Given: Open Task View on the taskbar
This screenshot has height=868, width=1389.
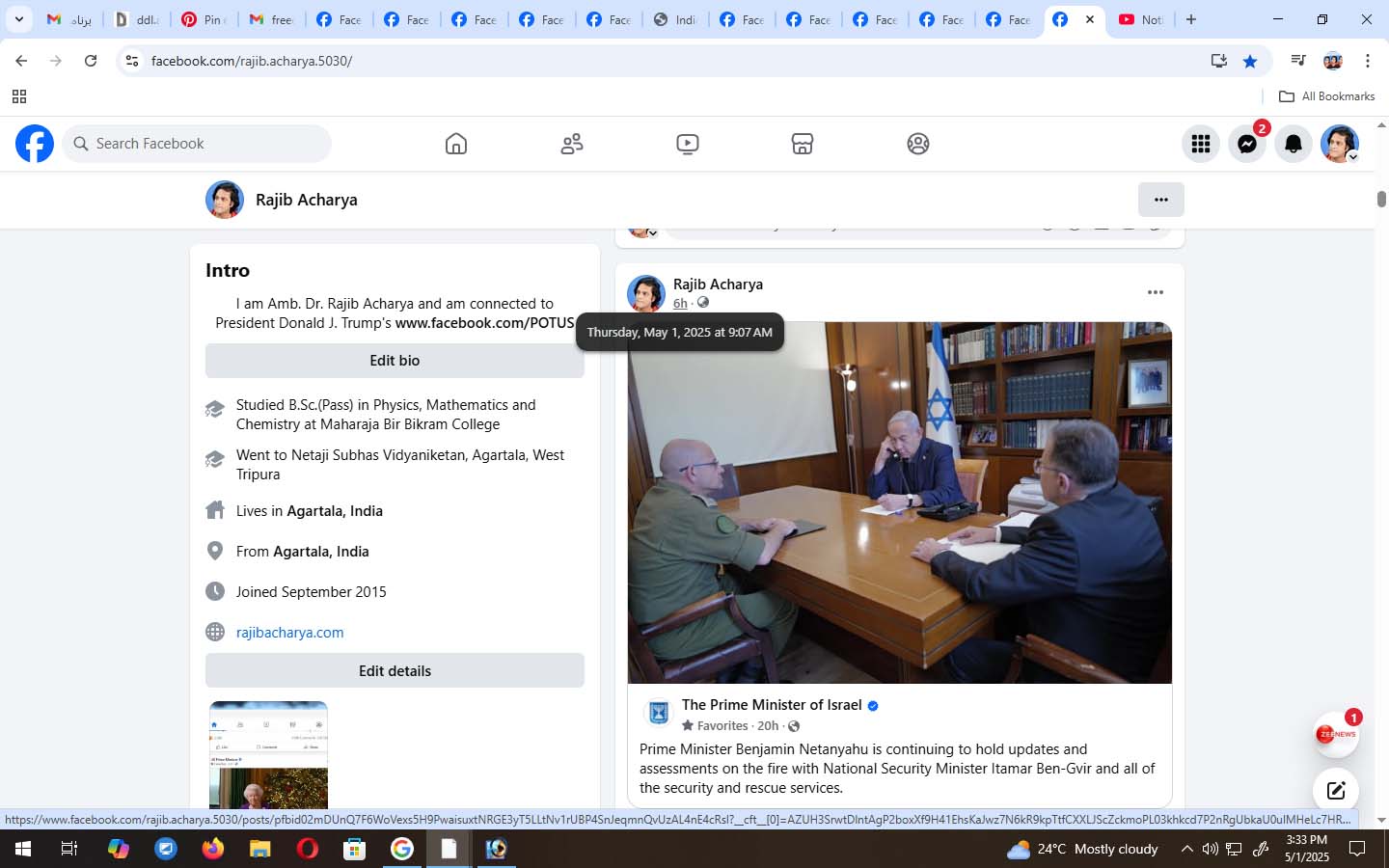Looking at the screenshot, I should 69,849.
